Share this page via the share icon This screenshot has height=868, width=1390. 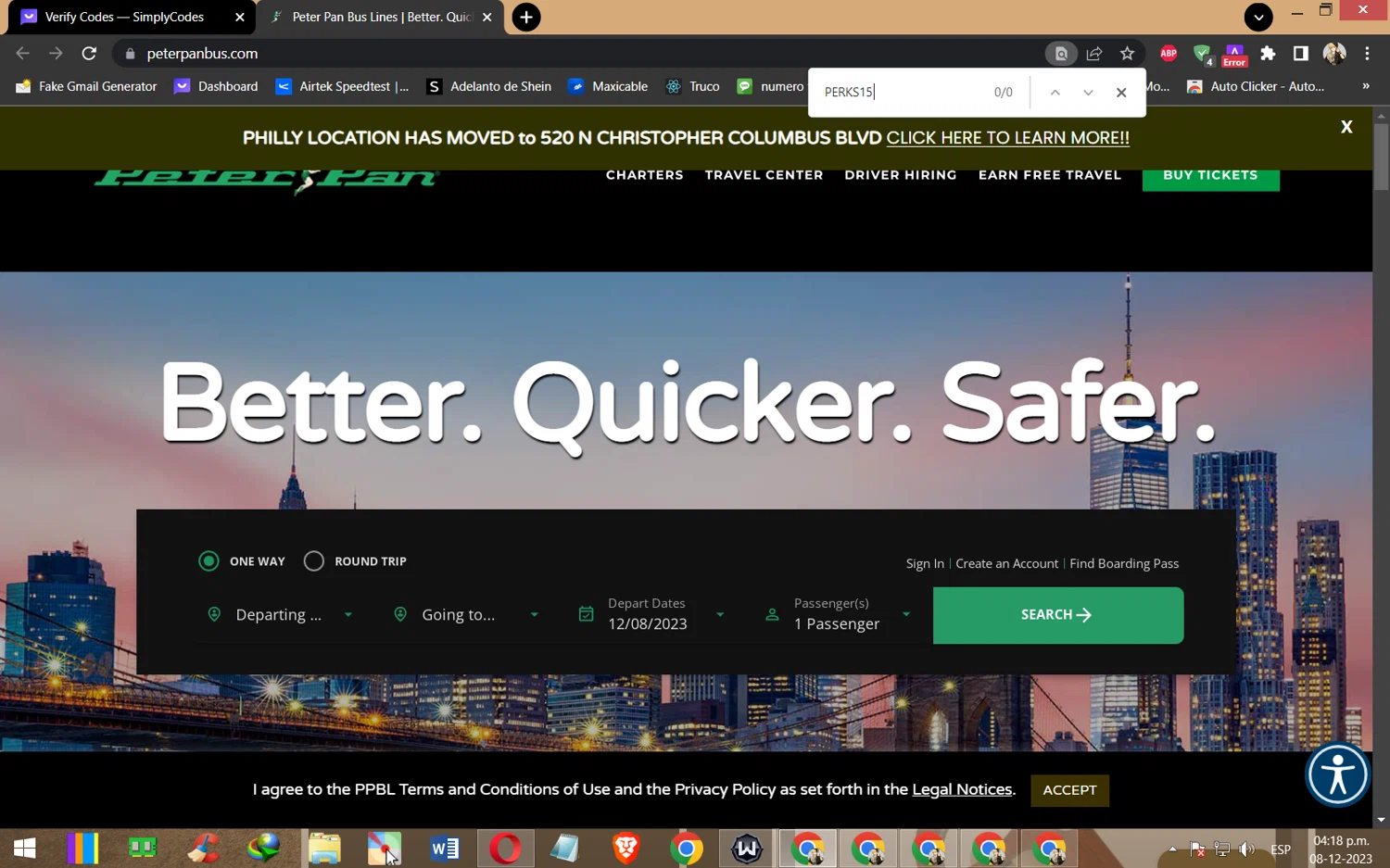(x=1094, y=54)
